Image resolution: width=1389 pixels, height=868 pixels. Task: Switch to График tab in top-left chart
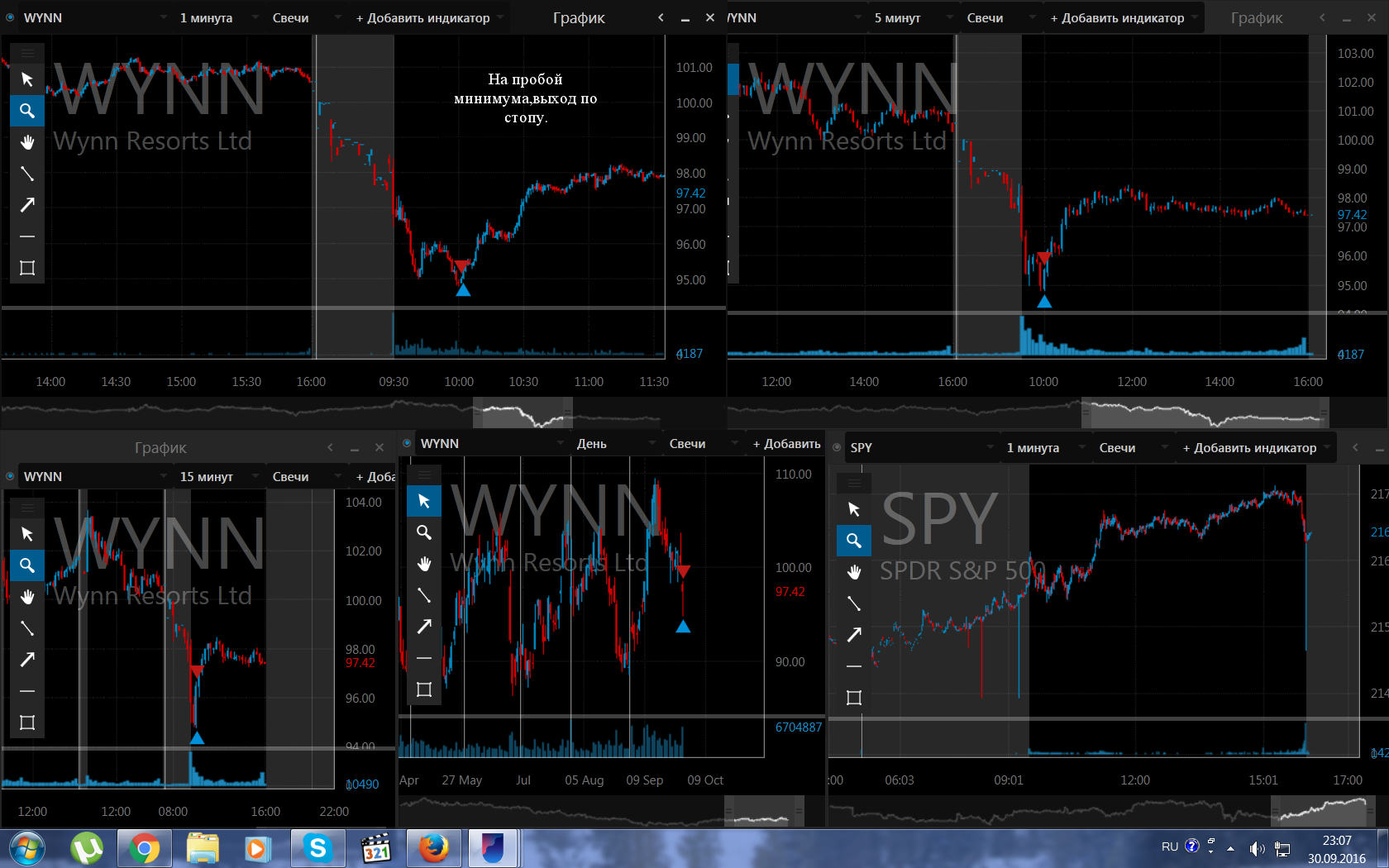tap(579, 17)
